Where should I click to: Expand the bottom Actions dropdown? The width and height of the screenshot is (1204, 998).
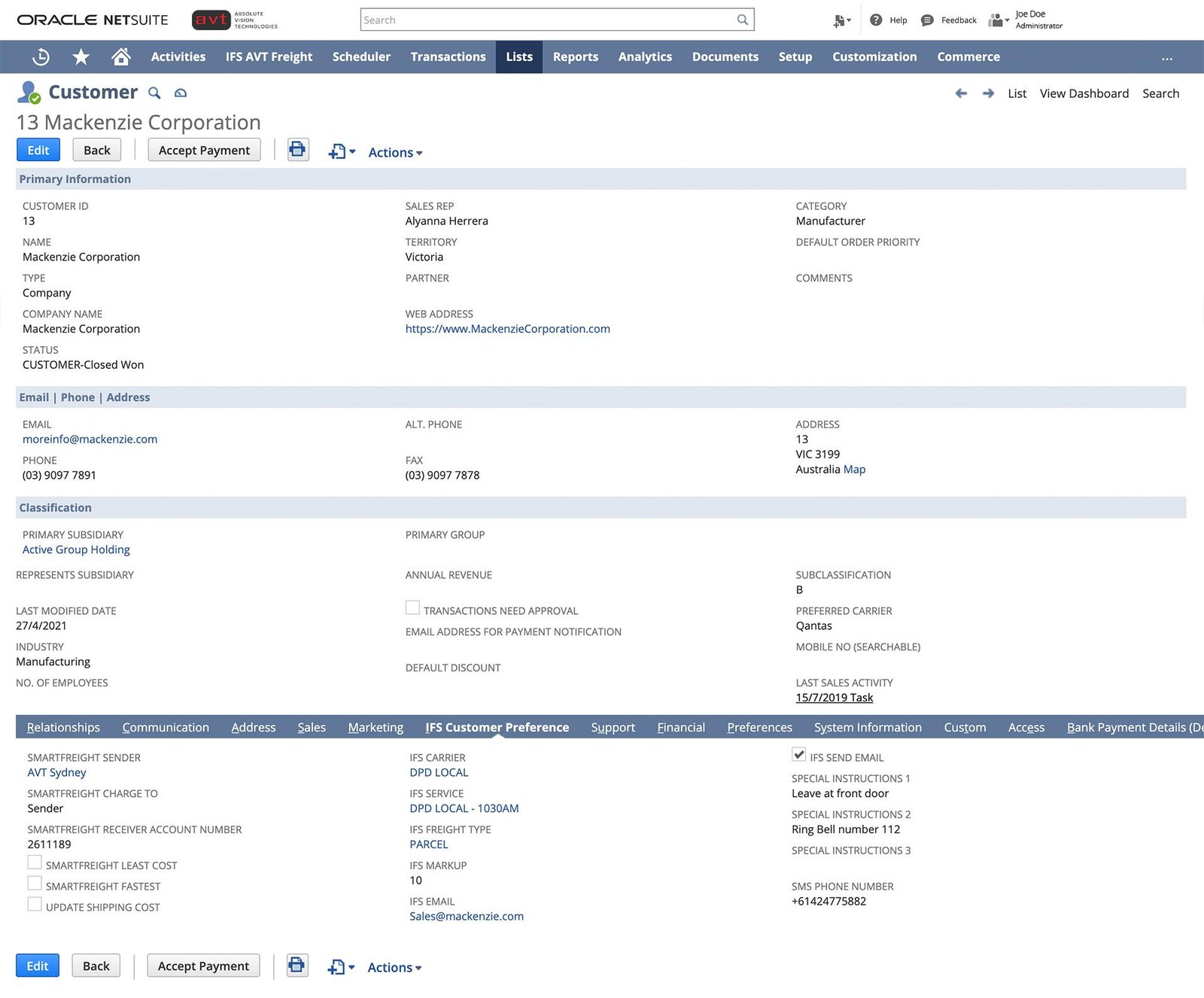pos(394,968)
